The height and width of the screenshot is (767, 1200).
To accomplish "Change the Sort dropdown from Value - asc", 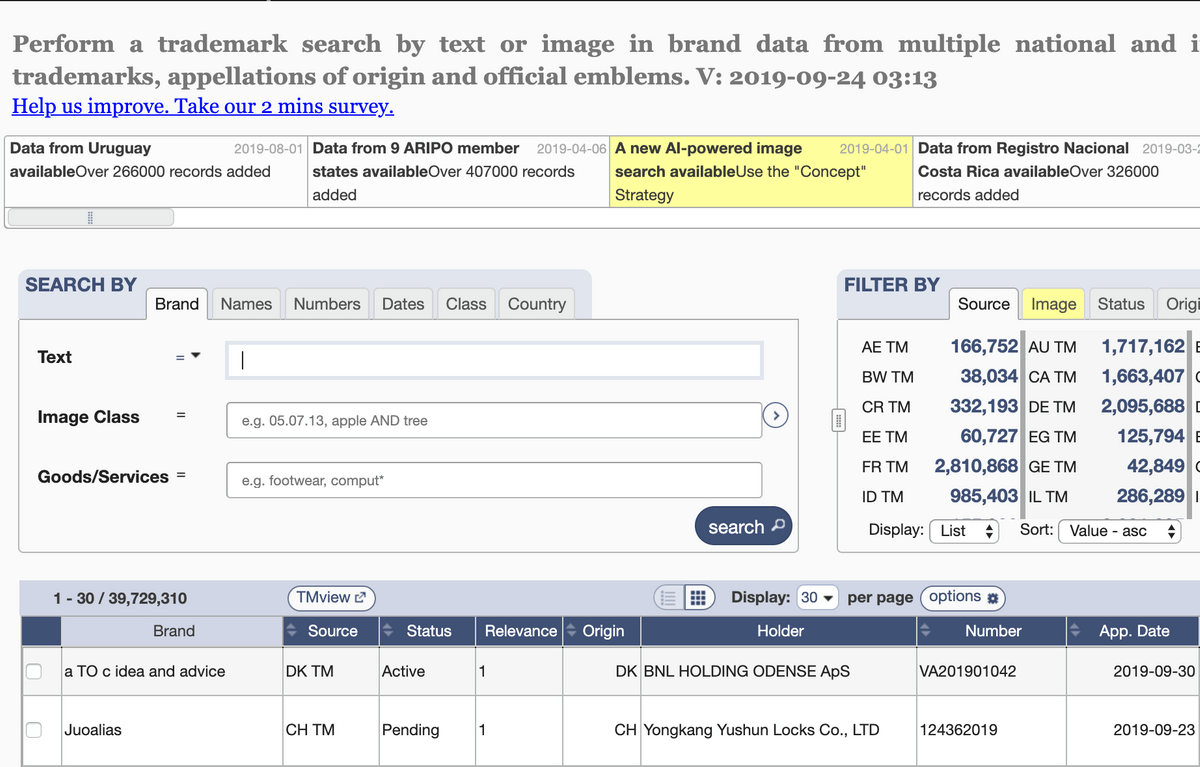I will click(1120, 531).
